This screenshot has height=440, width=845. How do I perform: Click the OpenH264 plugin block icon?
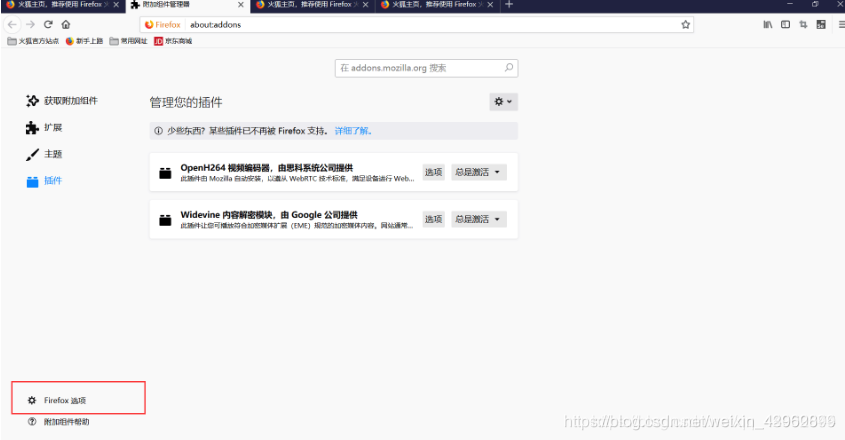click(165, 173)
